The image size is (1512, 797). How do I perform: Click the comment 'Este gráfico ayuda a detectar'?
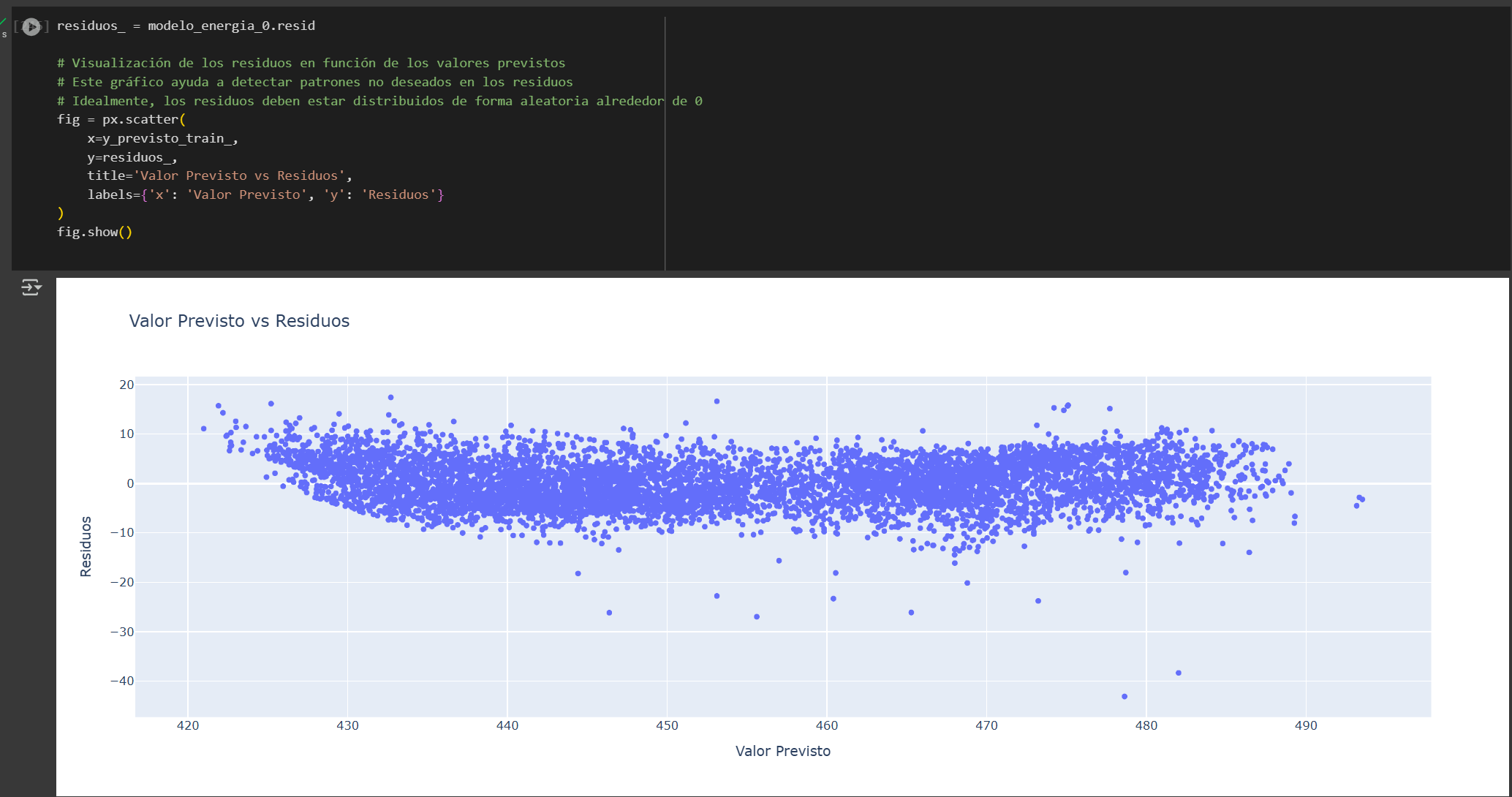315,82
